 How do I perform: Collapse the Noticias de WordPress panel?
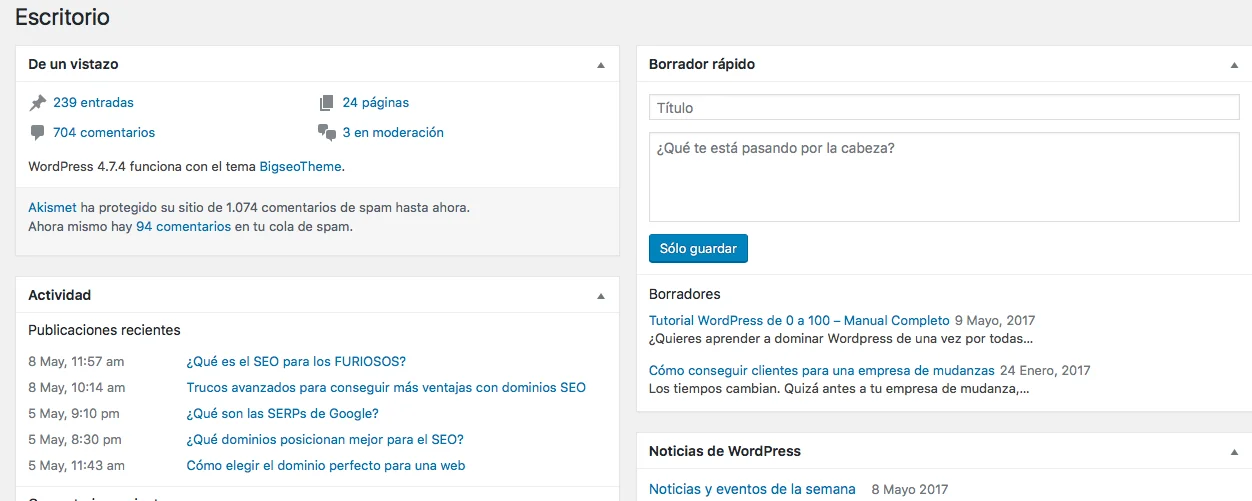coord(1234,452)
